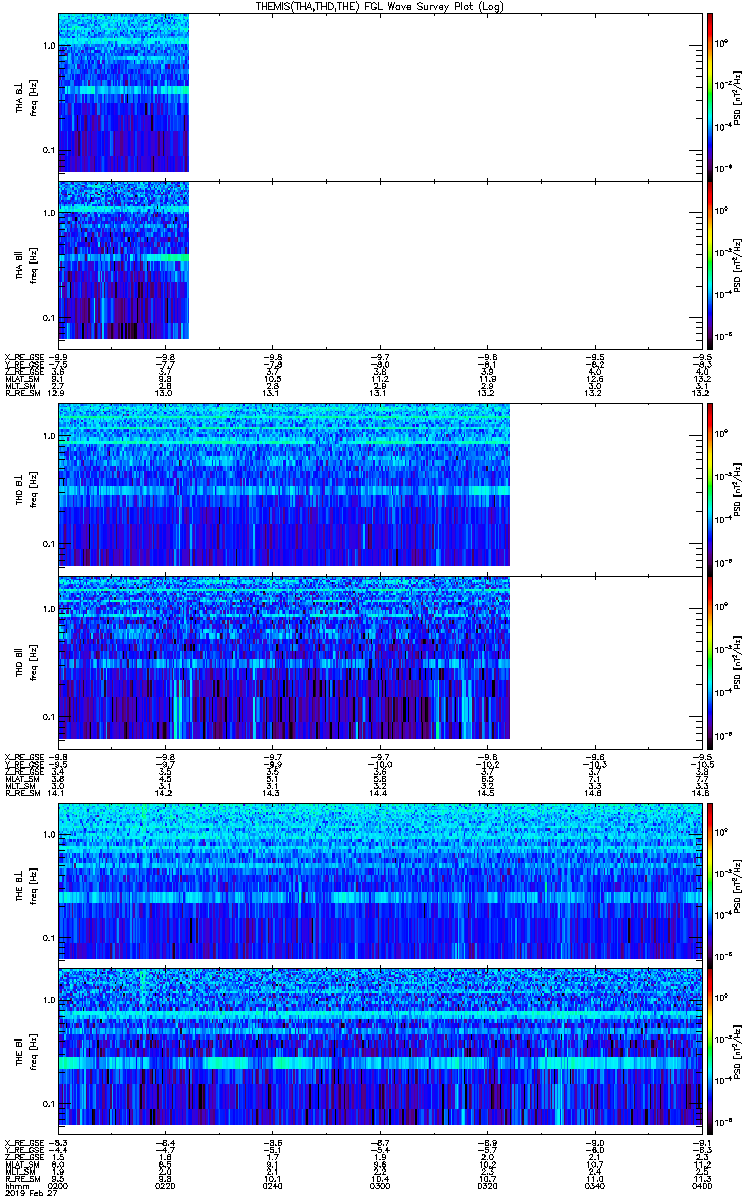Viewport: 750px width, 1200px height.
Task: Click the '0200' time tick label
Action: (x=59, y=1186)
